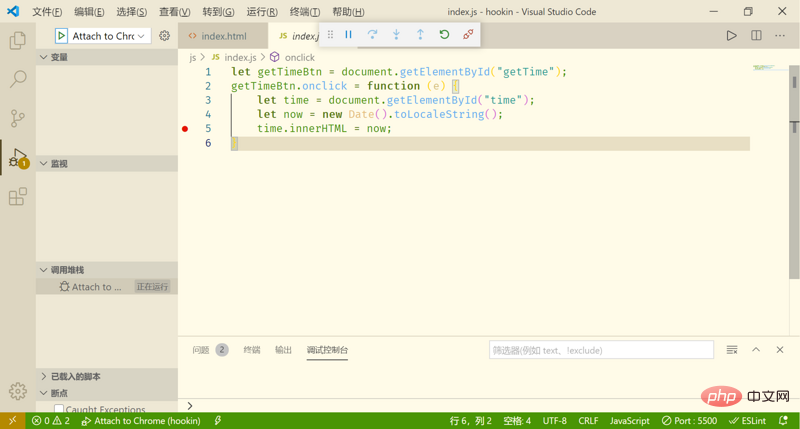Step over in the debug toolbar
The image size is (800, 429).
click(372, 35)
